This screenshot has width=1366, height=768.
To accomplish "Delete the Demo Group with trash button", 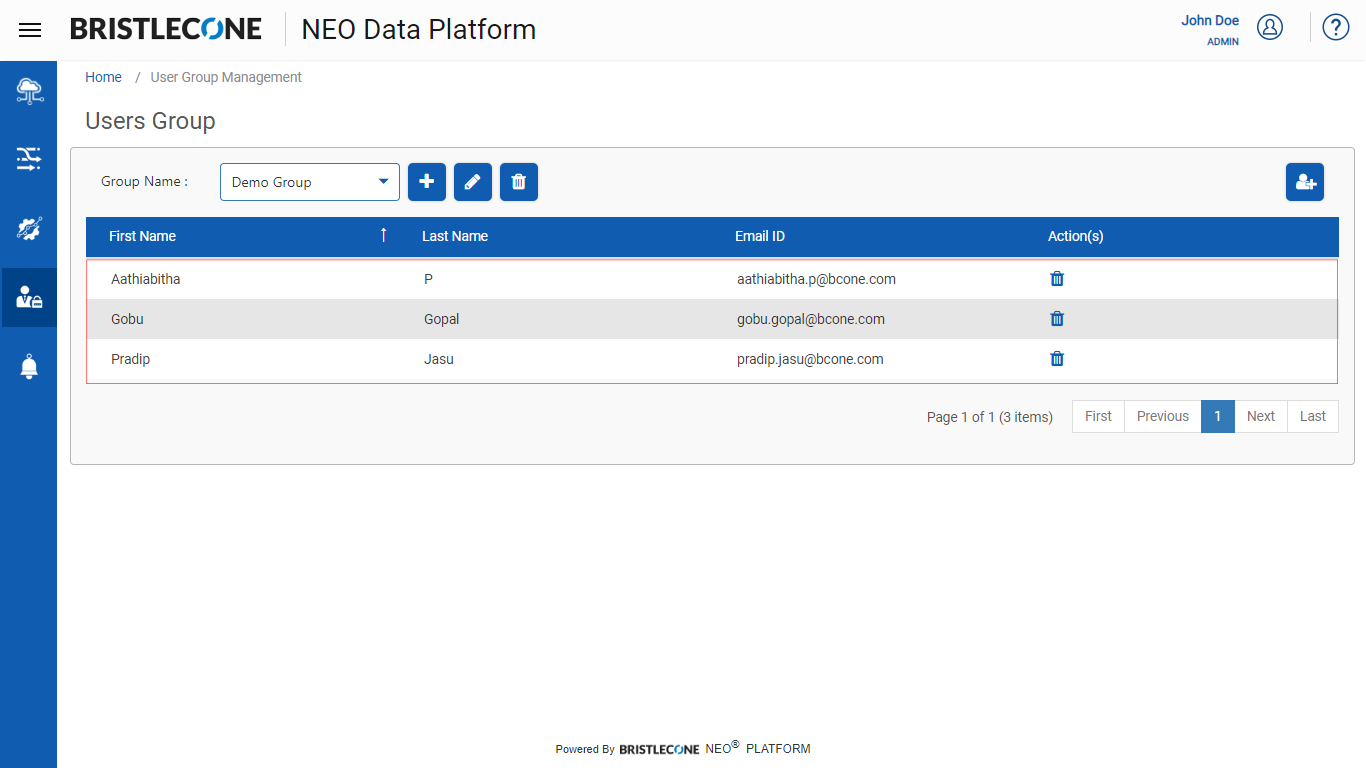I will click(519, 182).
